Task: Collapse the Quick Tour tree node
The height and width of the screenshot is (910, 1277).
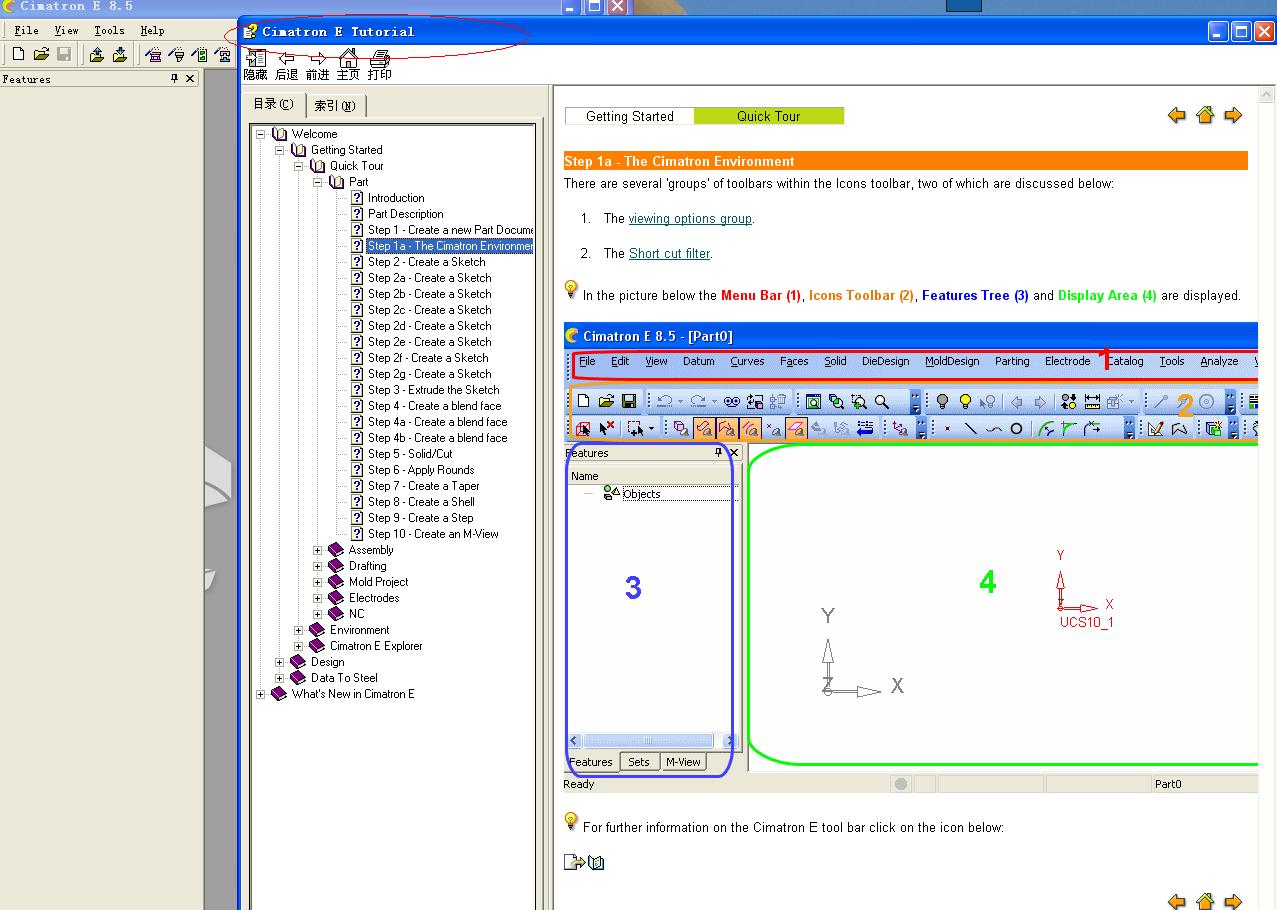Action: (299, 166)
